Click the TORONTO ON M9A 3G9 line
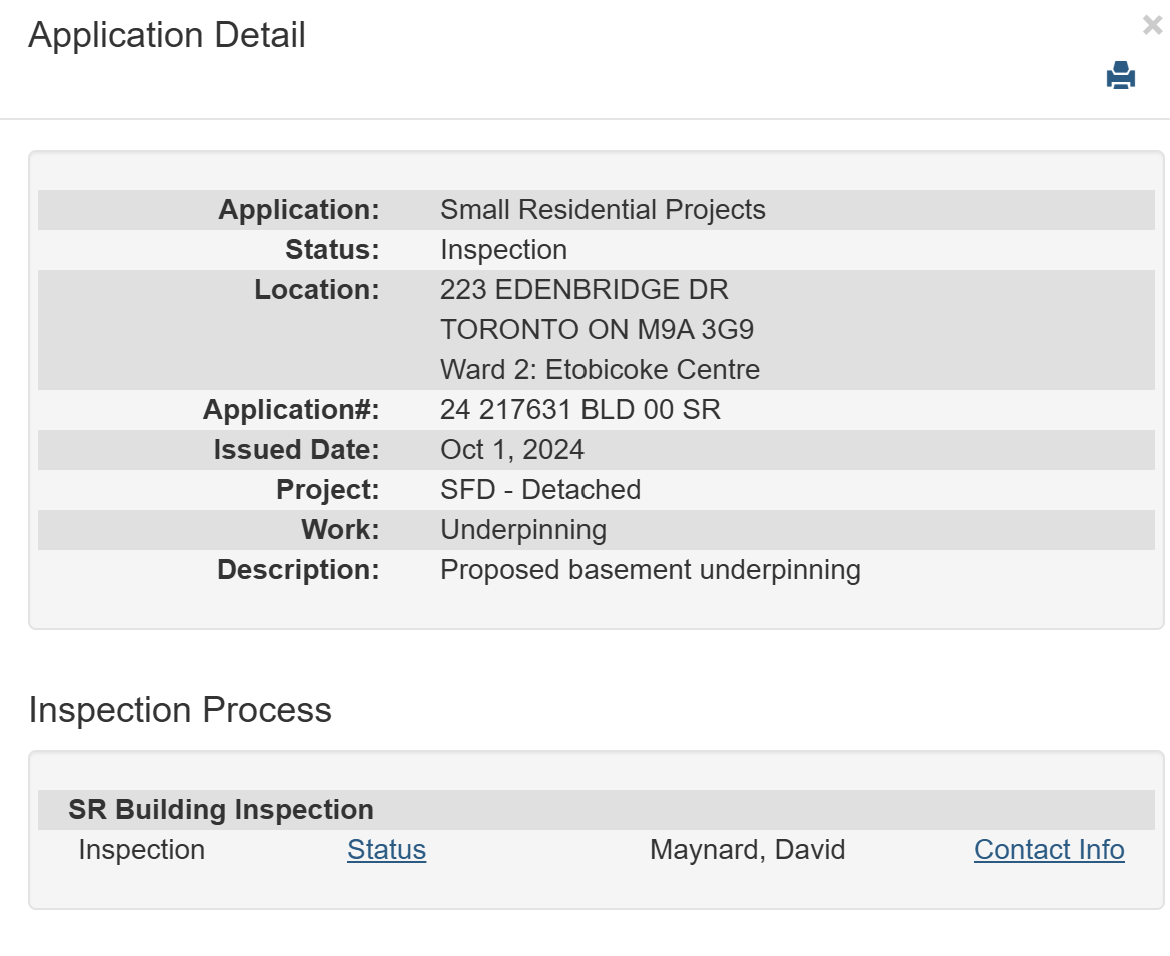Screen dimensions: 1170x956 pos(597,330)
